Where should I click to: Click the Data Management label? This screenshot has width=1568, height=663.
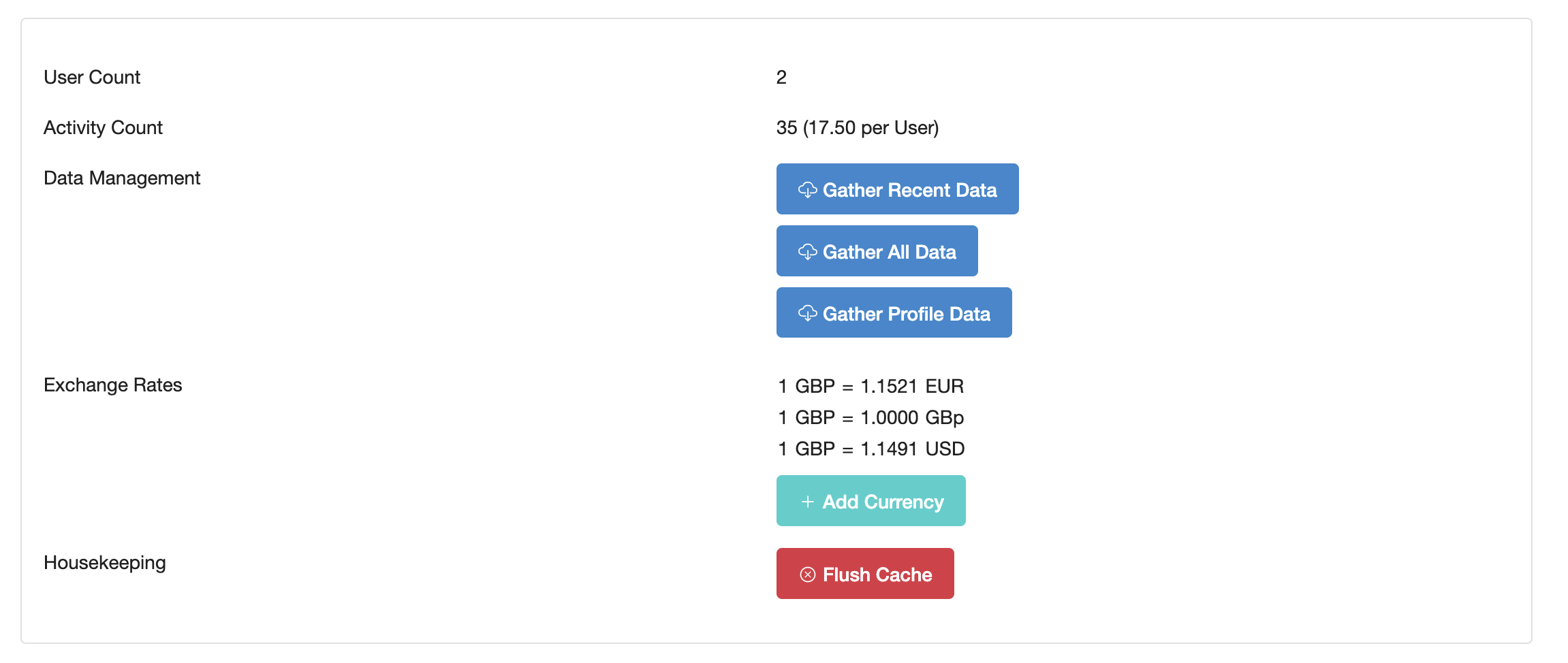tap(121, 178)
